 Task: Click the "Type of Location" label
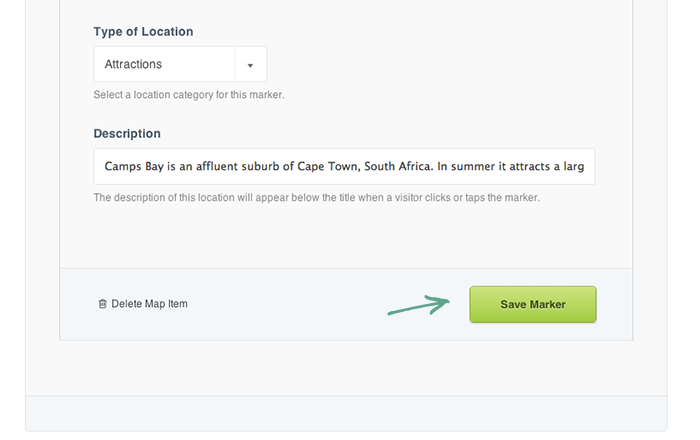(143, 32)
